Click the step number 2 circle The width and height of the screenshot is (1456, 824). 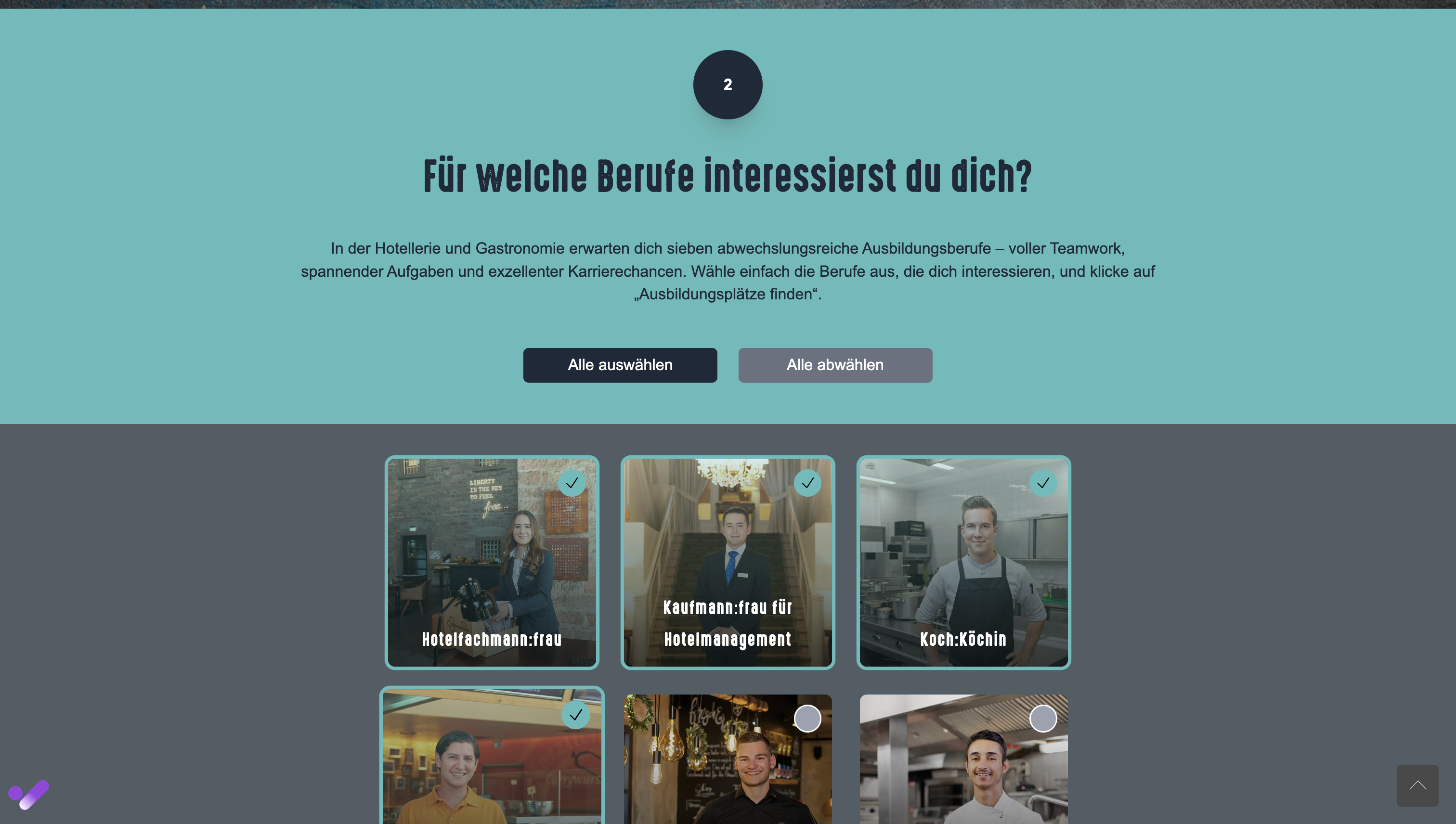coord(728,84)
